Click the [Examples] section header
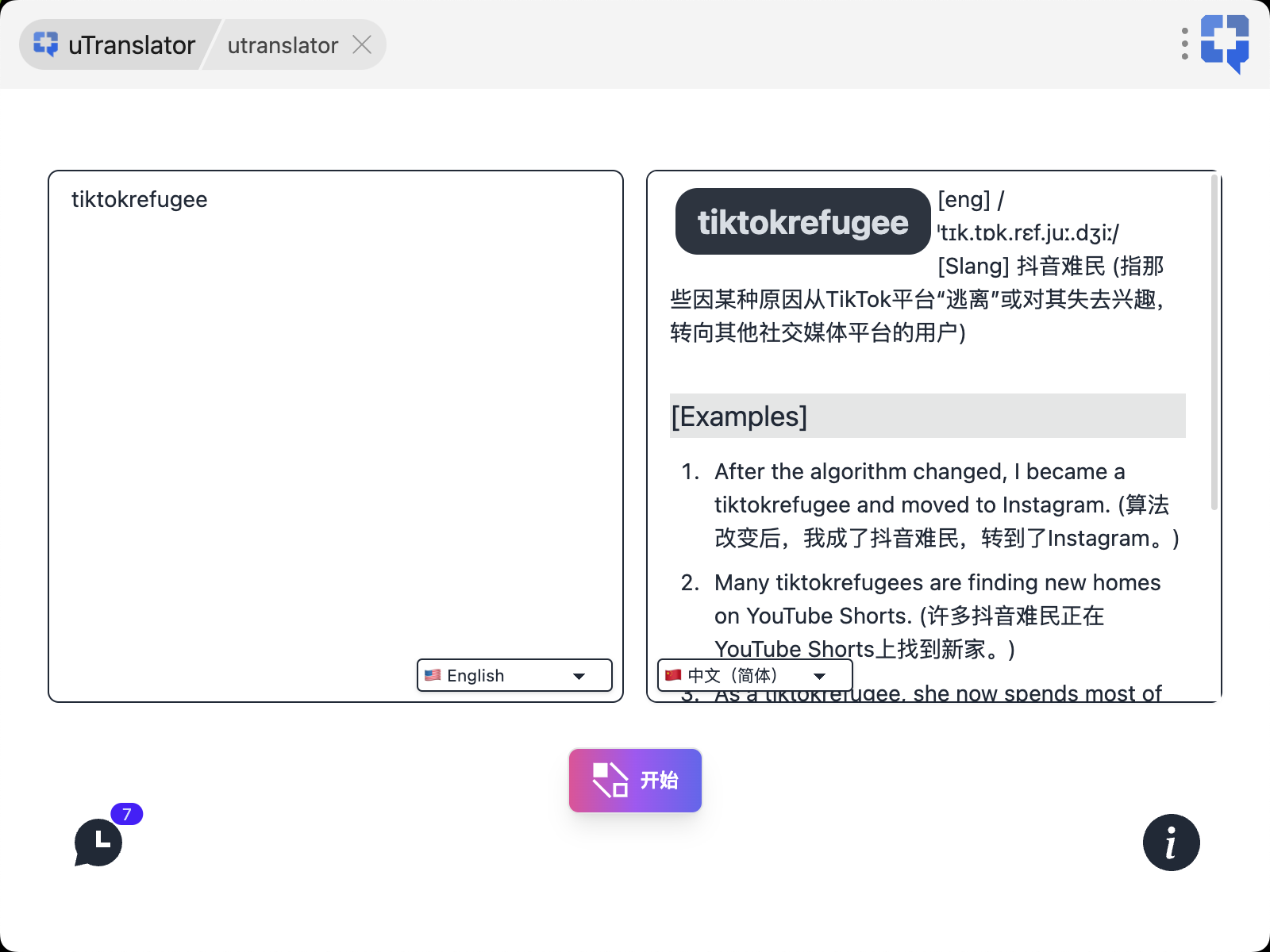This screenshot has width=1270, height=952. tap(927, 416)
